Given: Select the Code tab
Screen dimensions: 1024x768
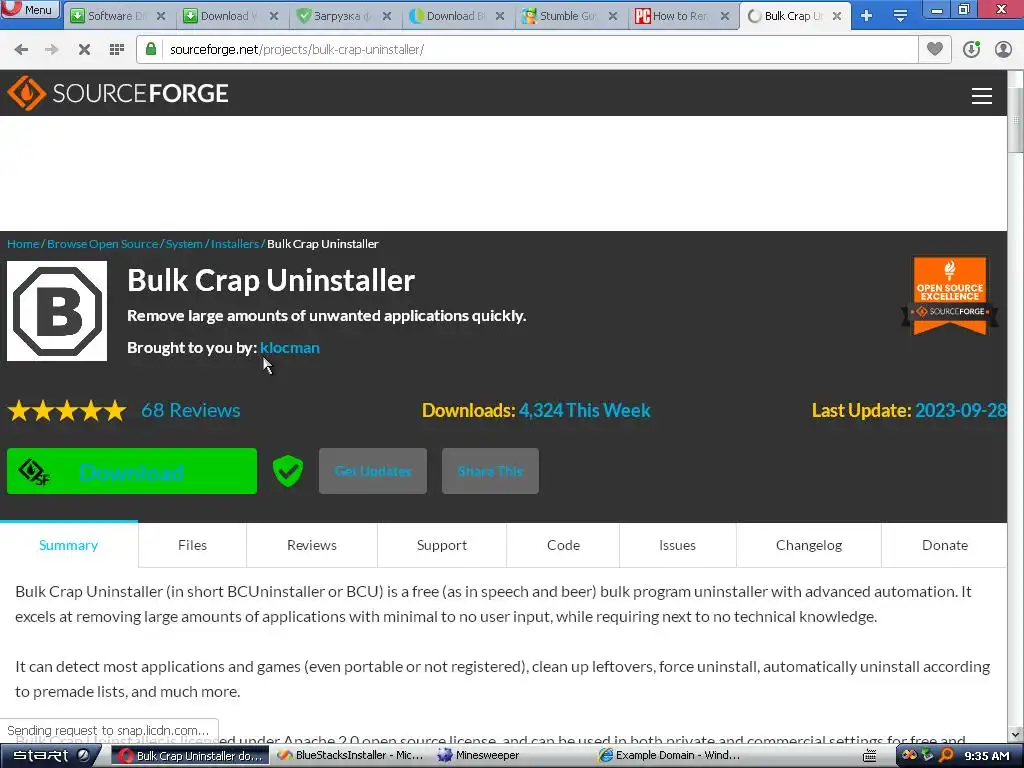Looking at the screenshot, I should pos(563,545).
